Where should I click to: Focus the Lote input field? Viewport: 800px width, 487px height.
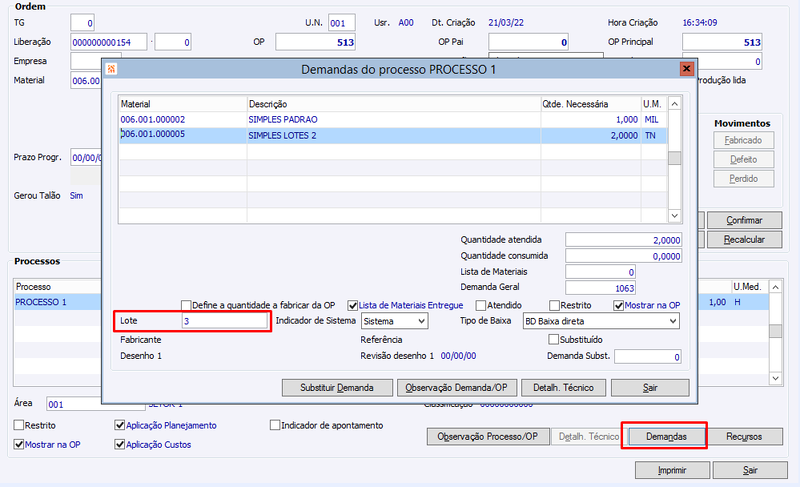pos(224,321)
